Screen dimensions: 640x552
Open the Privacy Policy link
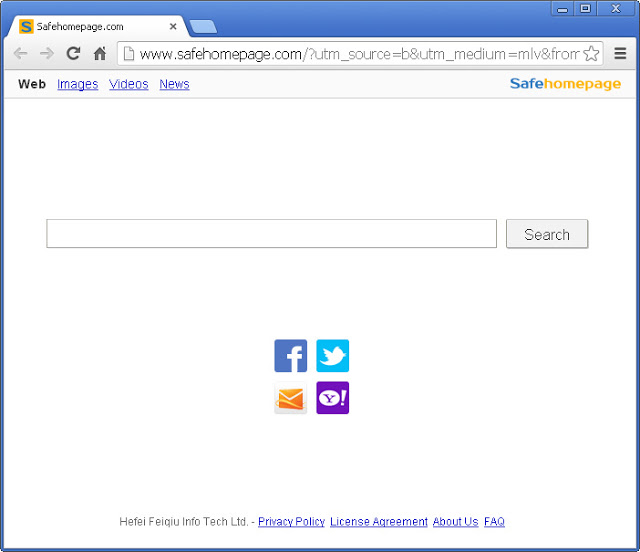(x=291, y=522)
